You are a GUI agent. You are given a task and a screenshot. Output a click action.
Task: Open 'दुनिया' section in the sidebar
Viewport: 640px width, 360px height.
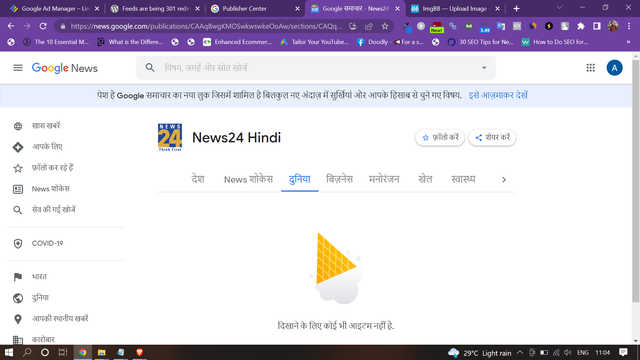(40, 298)
